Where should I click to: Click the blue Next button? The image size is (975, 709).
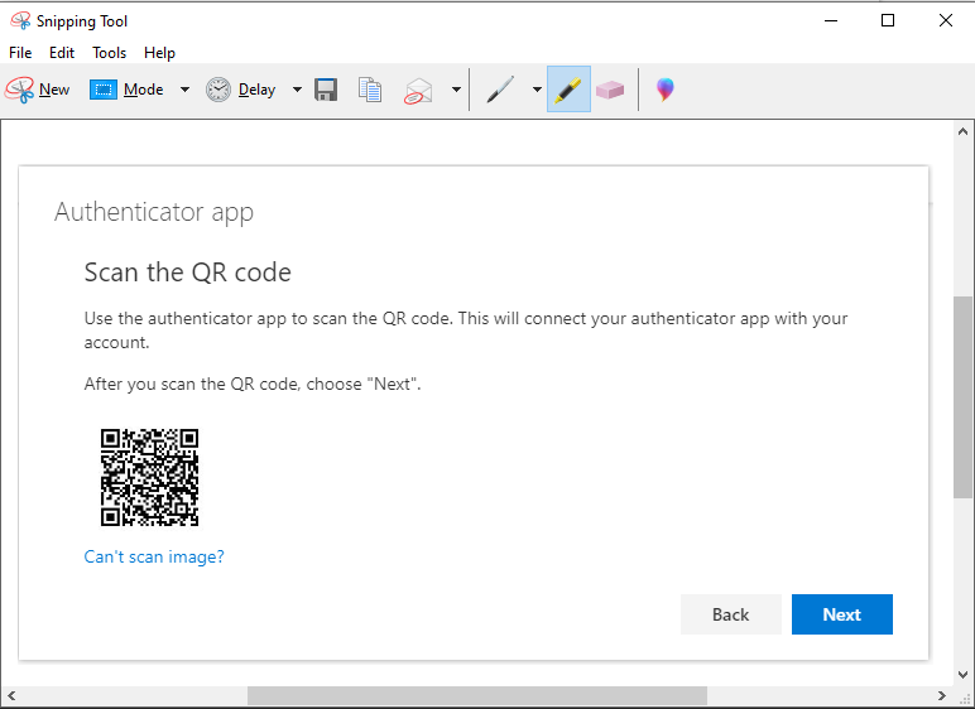[842, 614]
